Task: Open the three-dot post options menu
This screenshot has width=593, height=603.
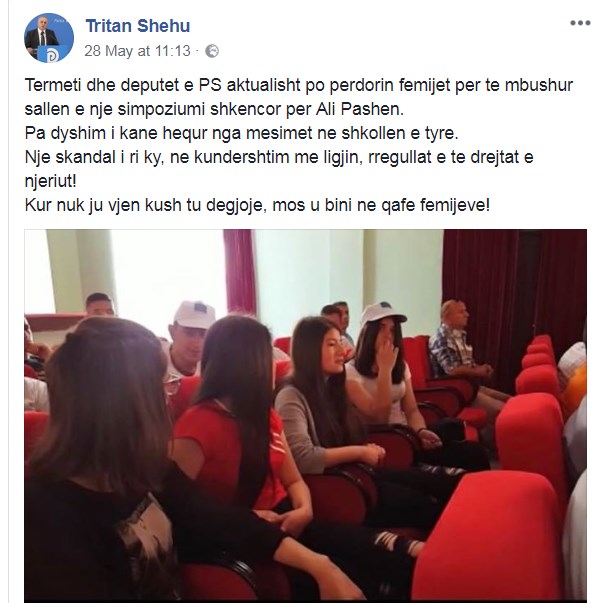Action: [x=580, y=23]
